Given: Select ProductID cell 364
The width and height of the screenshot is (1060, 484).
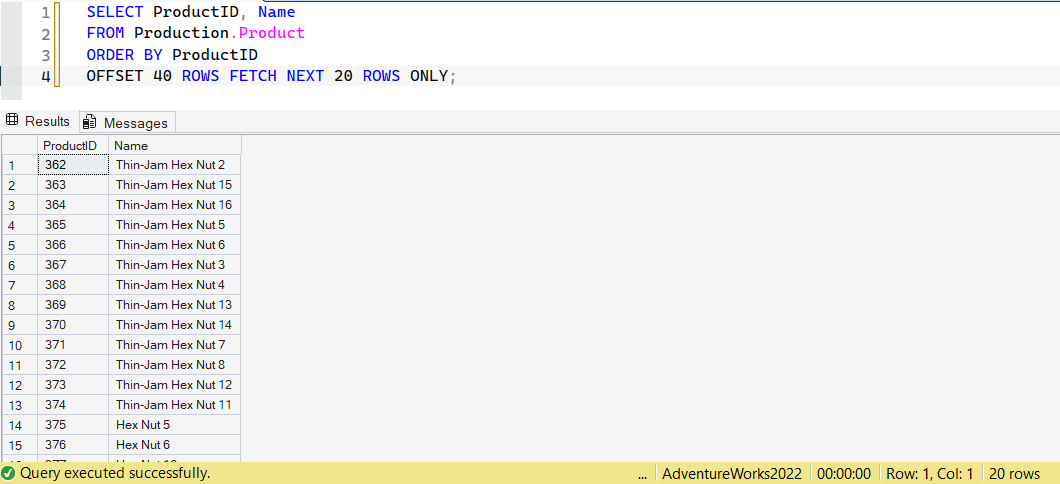Looking at the screenshot, I should pos(73,204).
